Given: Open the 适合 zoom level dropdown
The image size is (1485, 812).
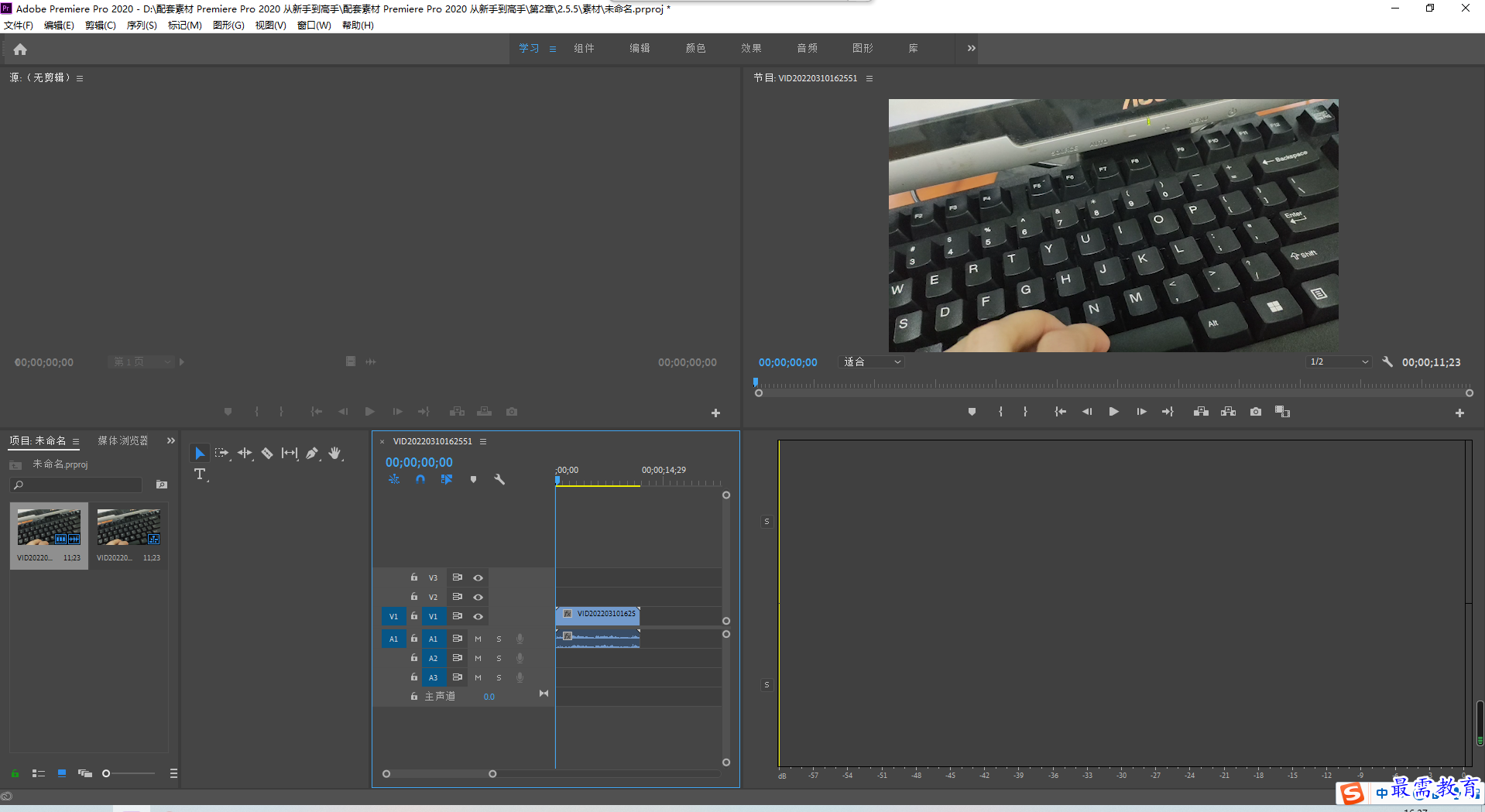Looking at the screenshot, I should coord(872,361).
